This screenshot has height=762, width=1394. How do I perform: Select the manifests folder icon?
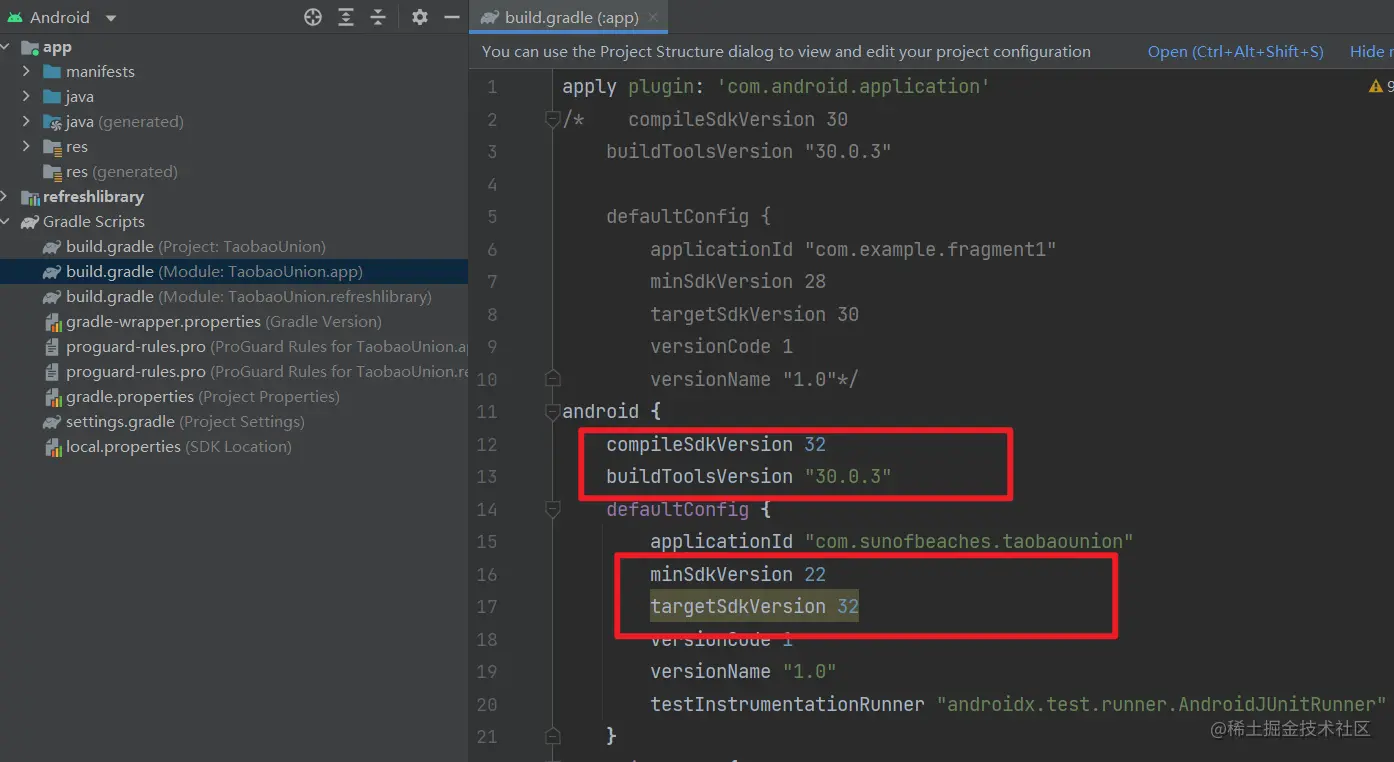pyautogui.click(x=52, y=72)
